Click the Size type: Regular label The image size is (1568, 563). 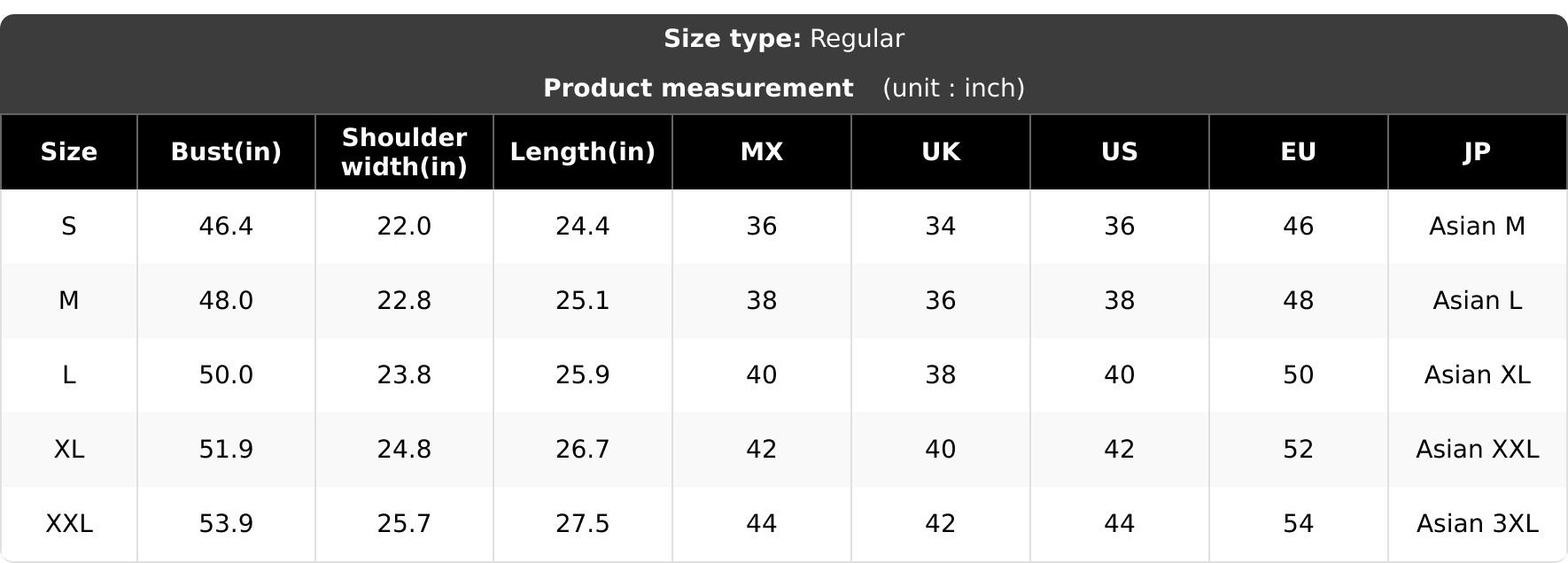tap(784, 39)
